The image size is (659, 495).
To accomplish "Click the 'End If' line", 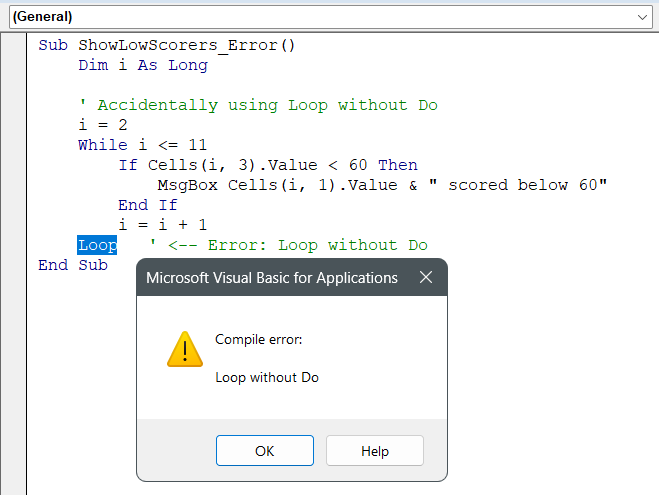I will [x=148, y=205].
